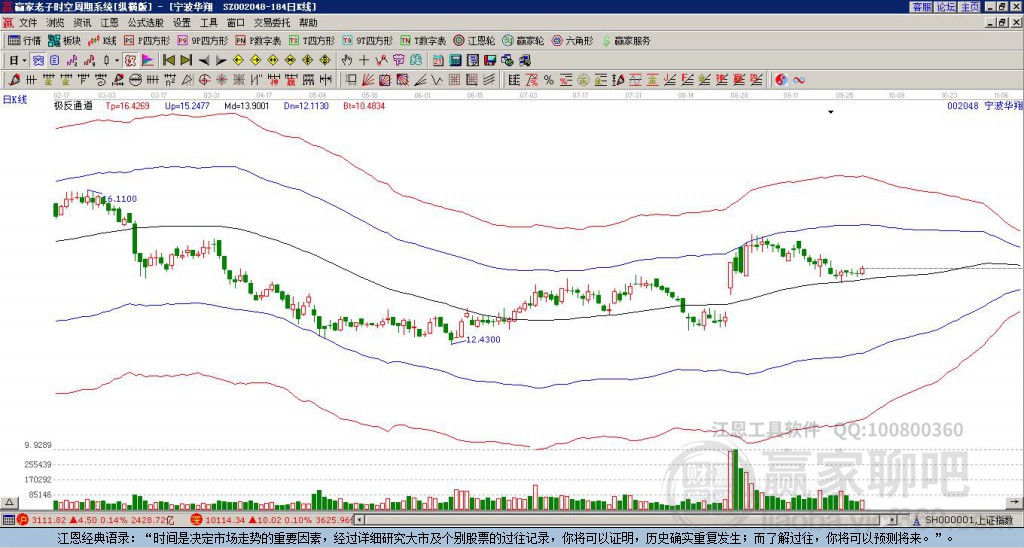Open the 文件 menu

[x=28, y=23]
